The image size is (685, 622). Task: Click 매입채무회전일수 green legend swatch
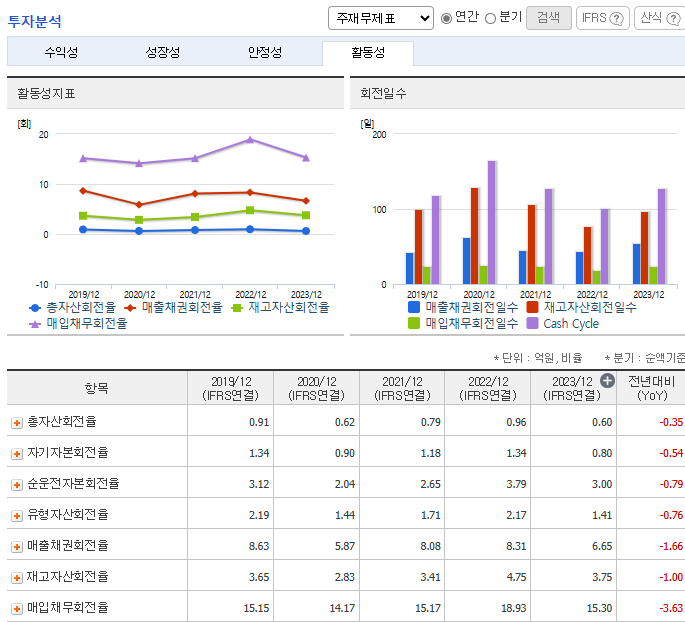414,323
